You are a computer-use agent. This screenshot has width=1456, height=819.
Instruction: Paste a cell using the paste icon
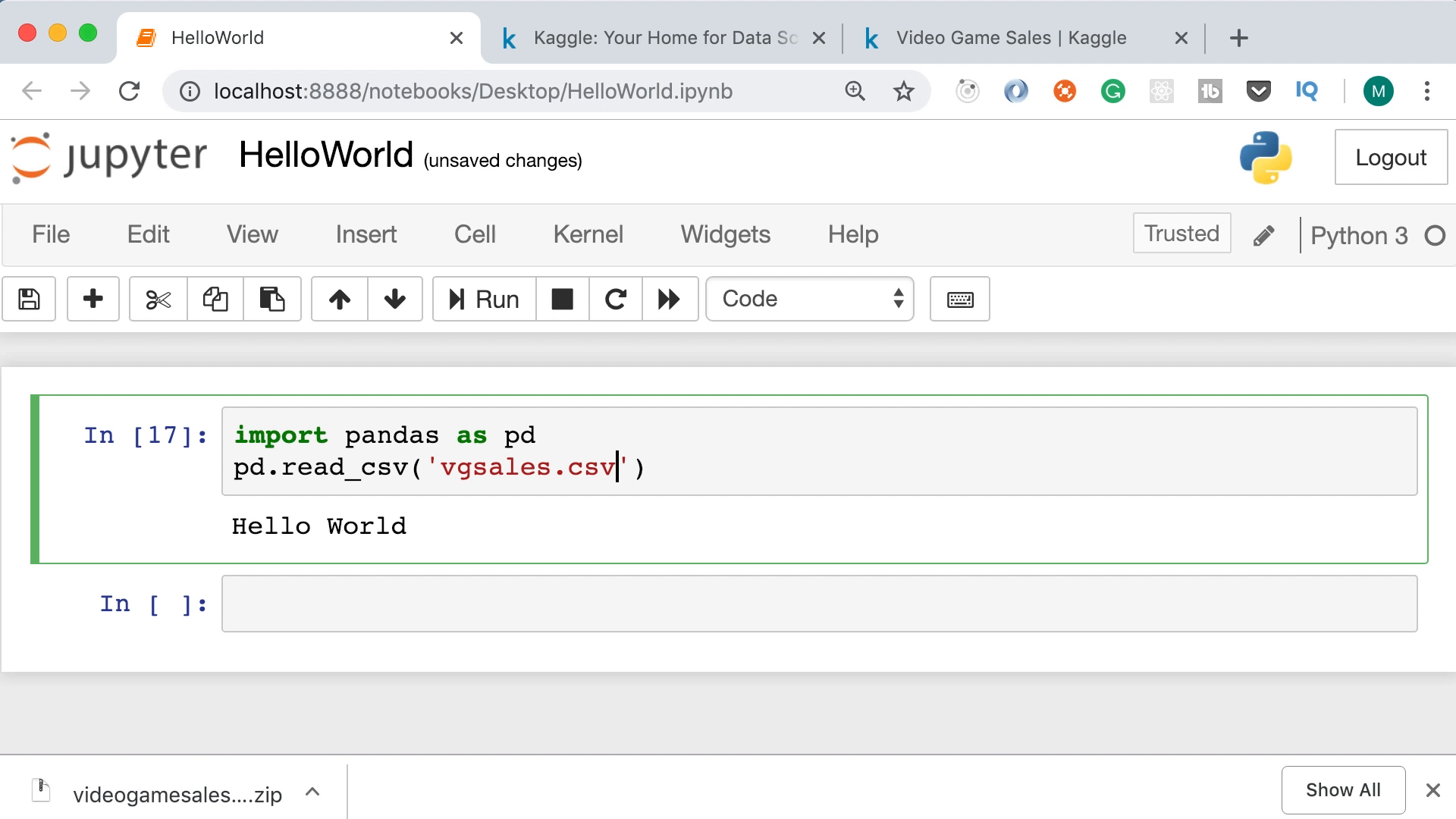[272, 299]
